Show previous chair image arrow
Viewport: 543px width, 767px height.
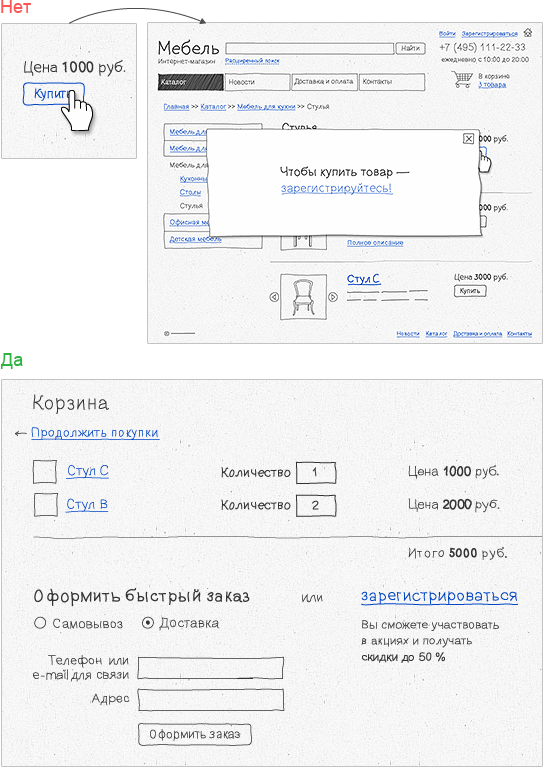pyautogui.click(x=274, y=297)
